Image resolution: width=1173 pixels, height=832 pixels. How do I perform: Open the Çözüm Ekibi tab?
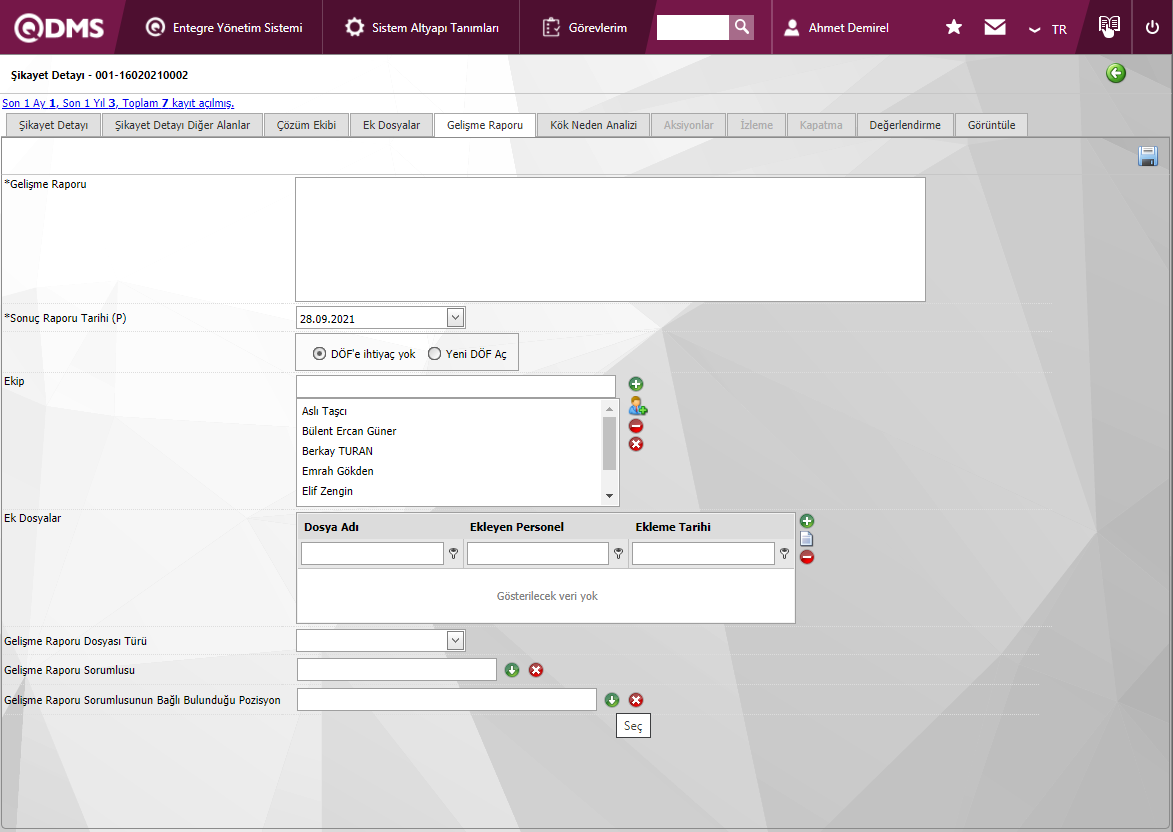[306, 125]
